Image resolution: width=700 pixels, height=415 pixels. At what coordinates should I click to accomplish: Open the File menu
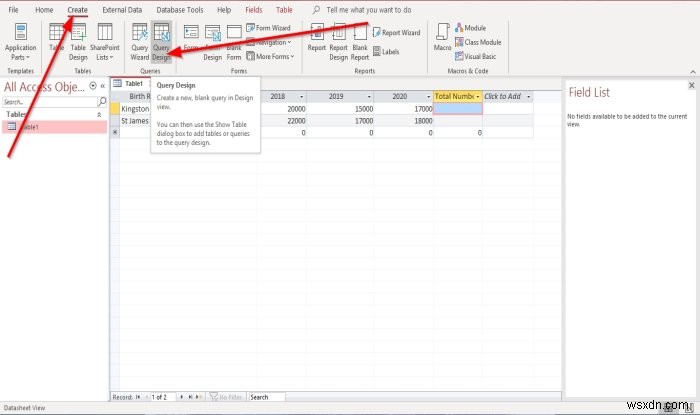click(x=13, y=9)
